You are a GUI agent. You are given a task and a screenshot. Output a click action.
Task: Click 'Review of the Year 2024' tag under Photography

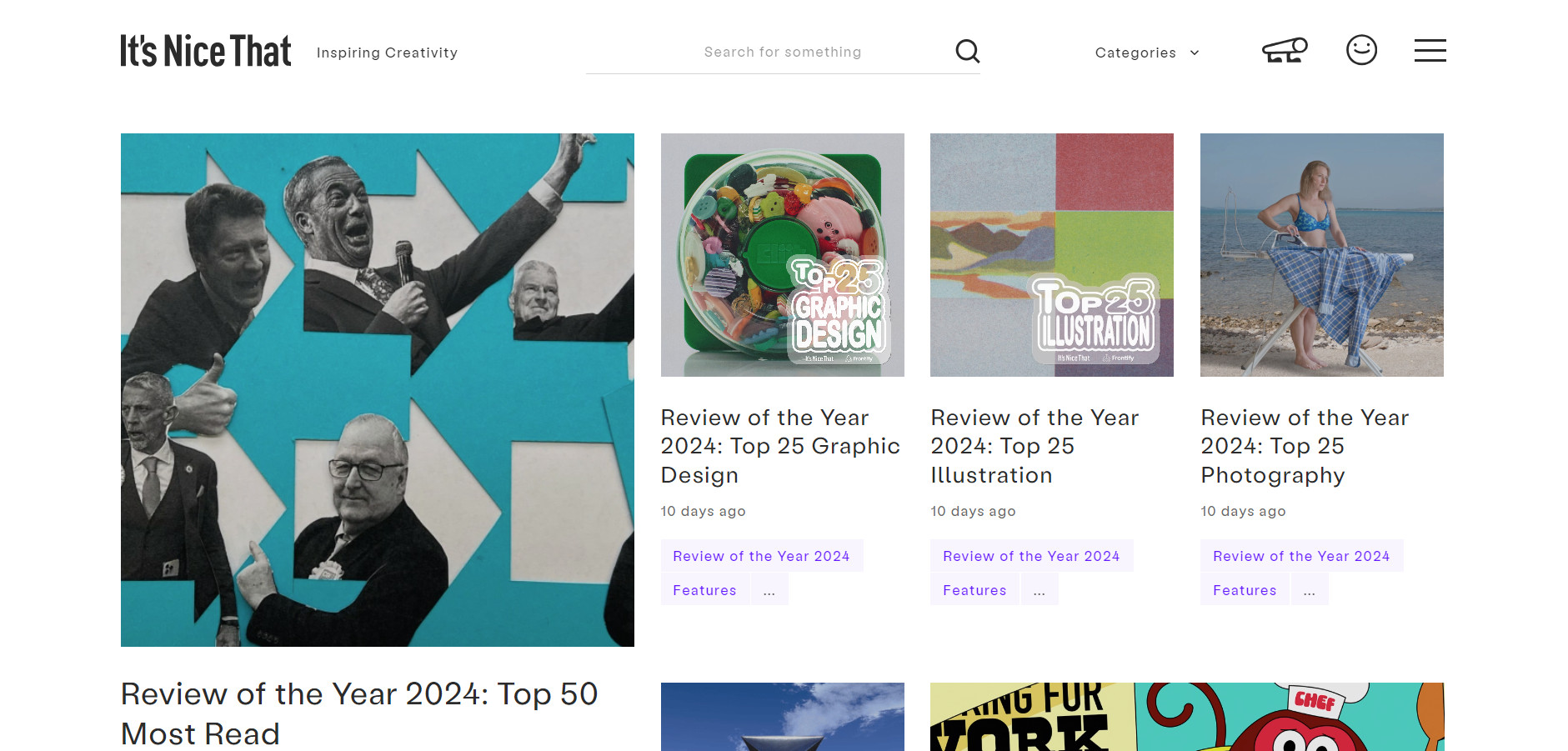coord(1301,556)
